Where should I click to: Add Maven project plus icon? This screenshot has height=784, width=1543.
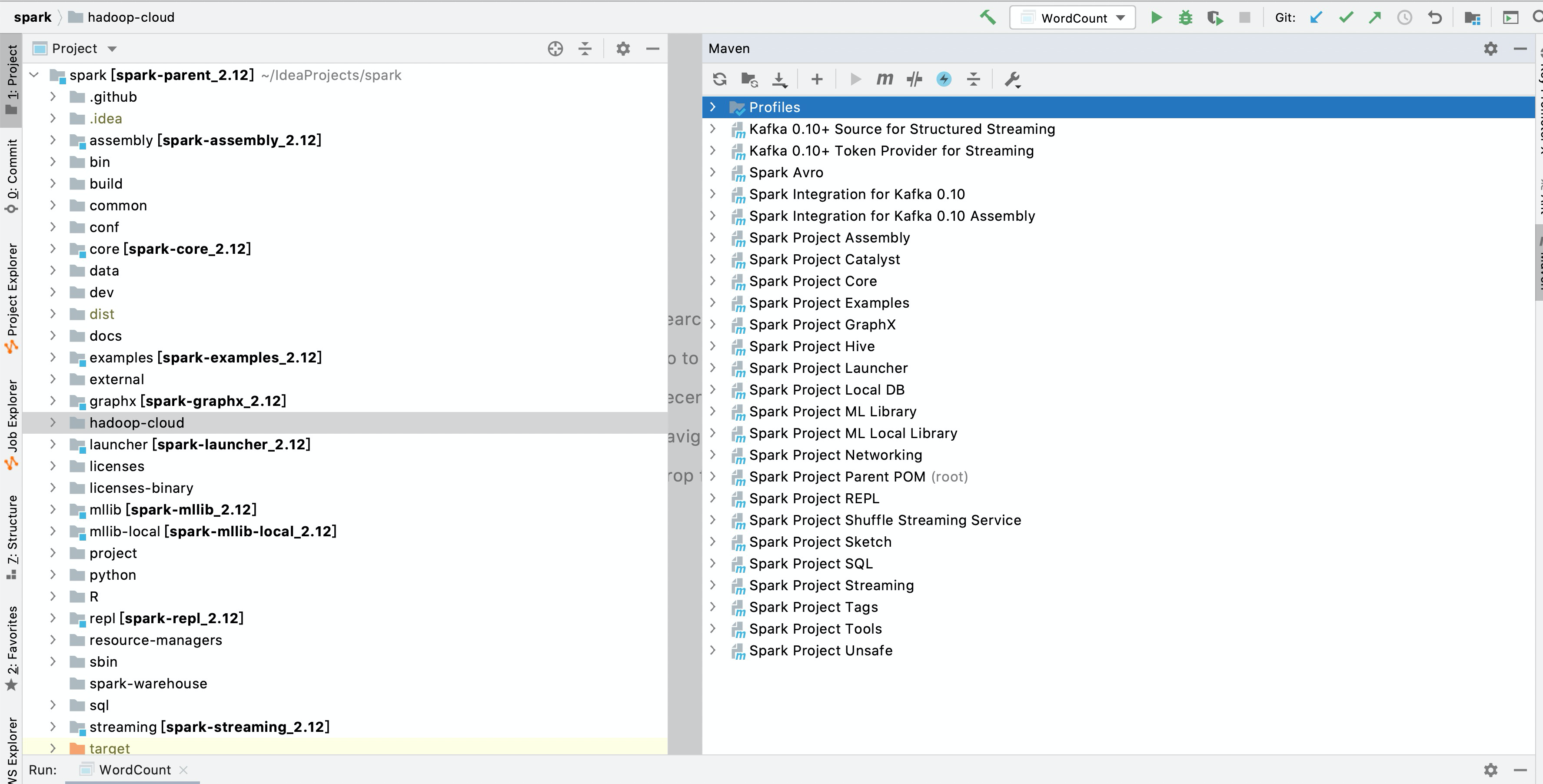(817, 79)
